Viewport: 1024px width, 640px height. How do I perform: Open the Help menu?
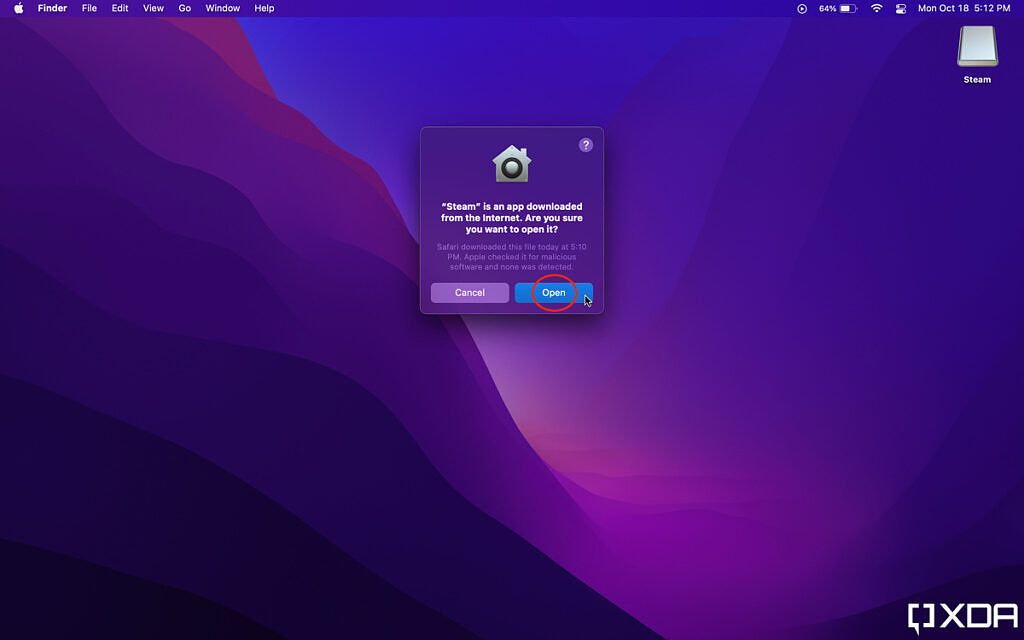[x=263, y=8]
